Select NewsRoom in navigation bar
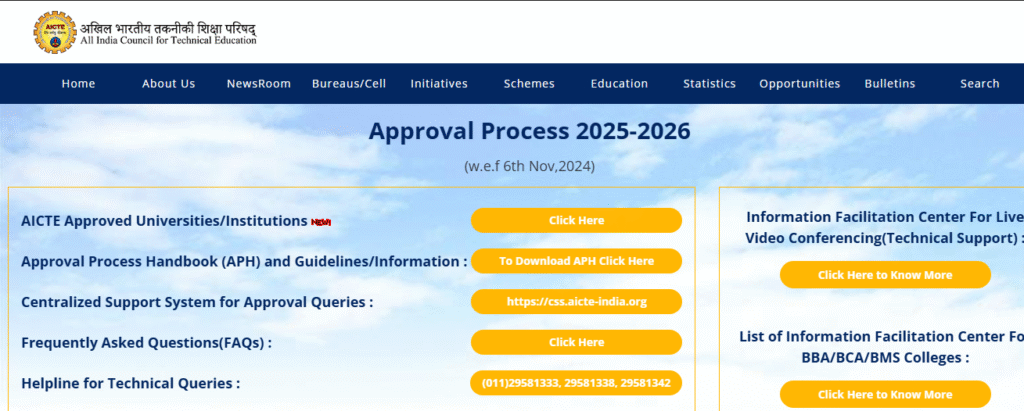The image size is (1024, 411). point(258,84)
